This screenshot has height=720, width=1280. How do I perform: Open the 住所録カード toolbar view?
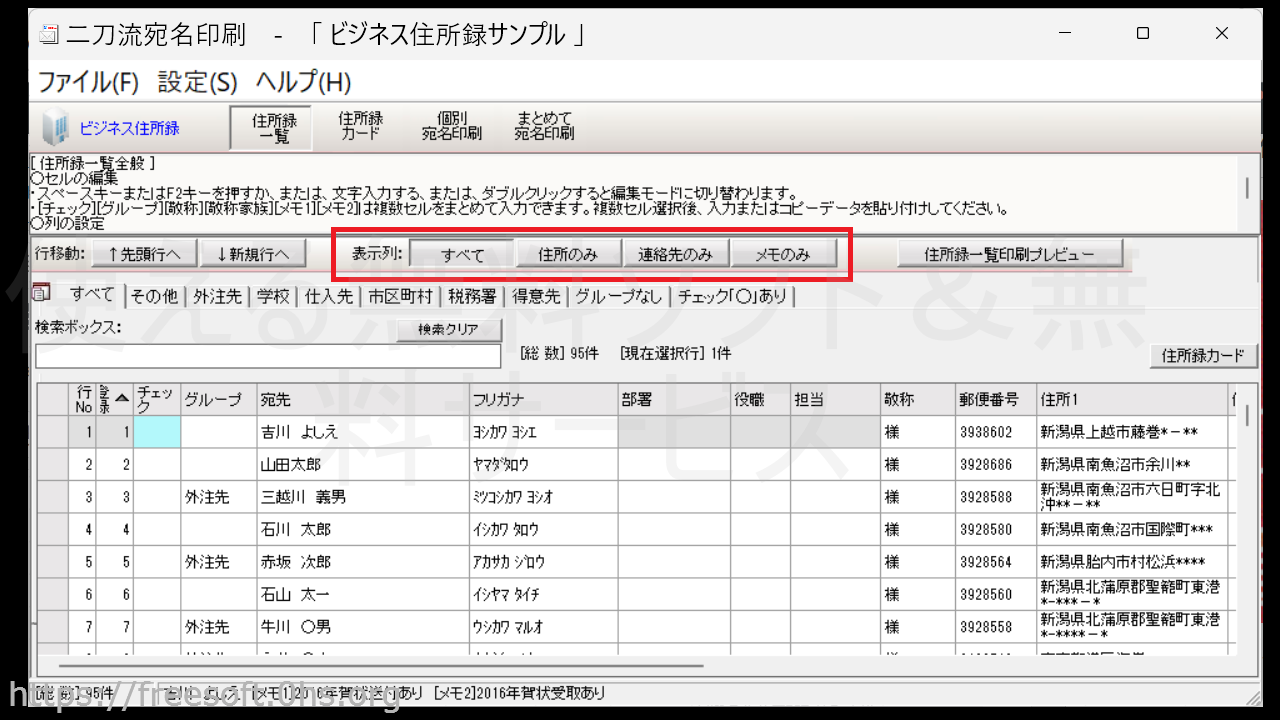click(x=360, y=126)
